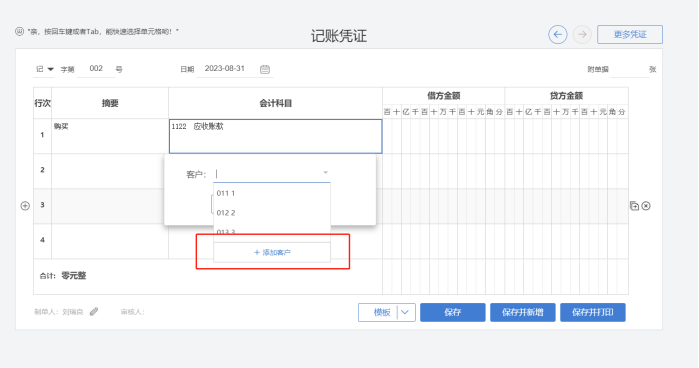This screenshot has width=699, height=368.
Task: Expand the 模板 dropdown arrow
Action: click(x=406, y=312)
